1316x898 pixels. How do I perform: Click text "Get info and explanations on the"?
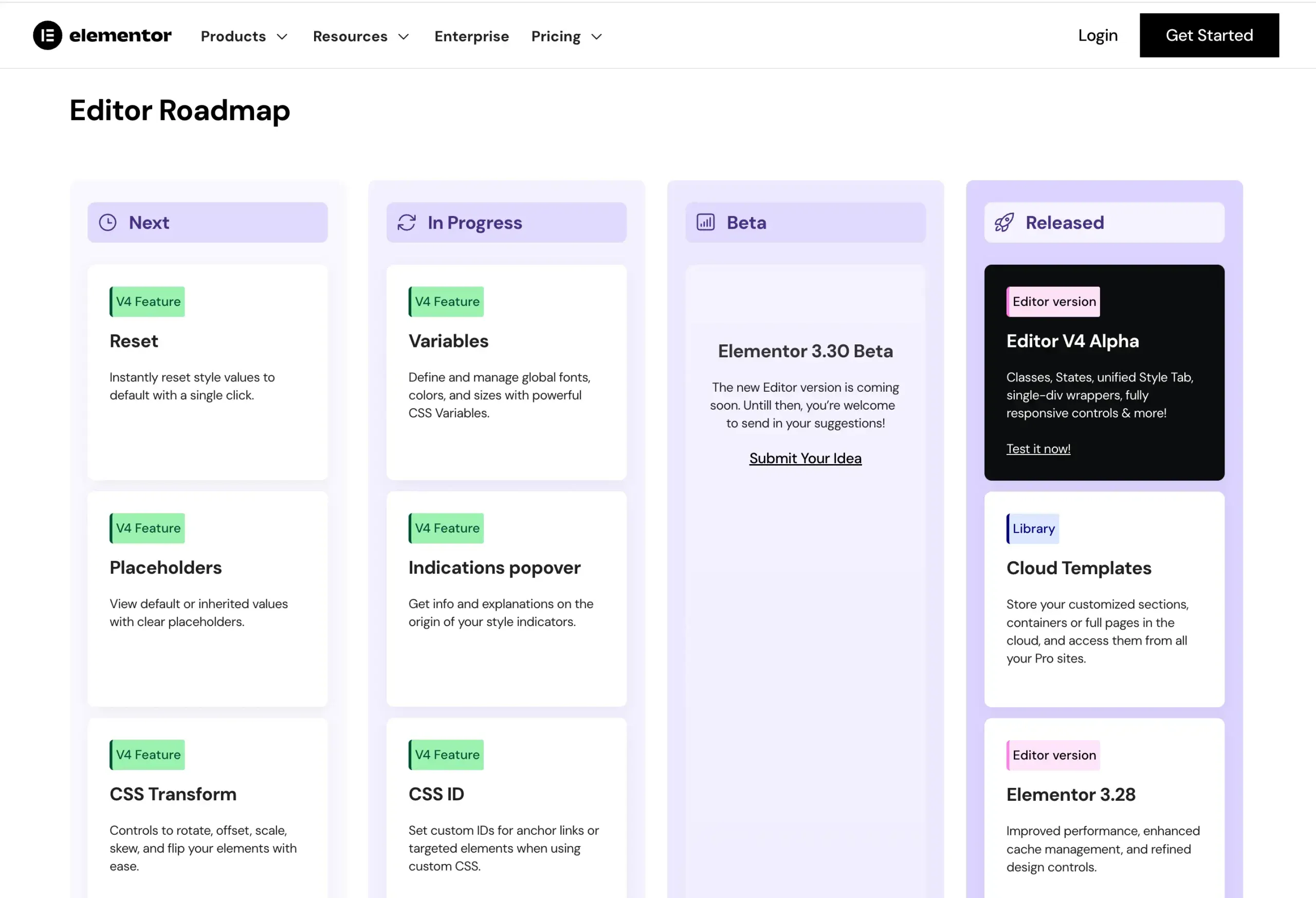point(501,603)
